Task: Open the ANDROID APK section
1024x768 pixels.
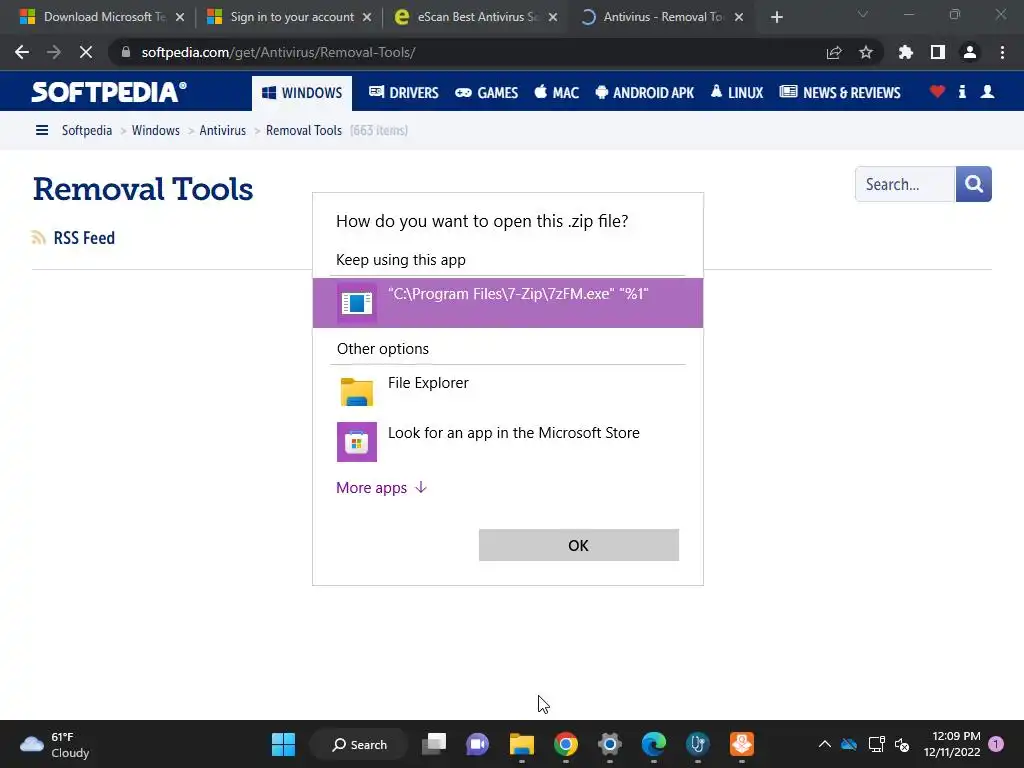Action: coord(645,93)
